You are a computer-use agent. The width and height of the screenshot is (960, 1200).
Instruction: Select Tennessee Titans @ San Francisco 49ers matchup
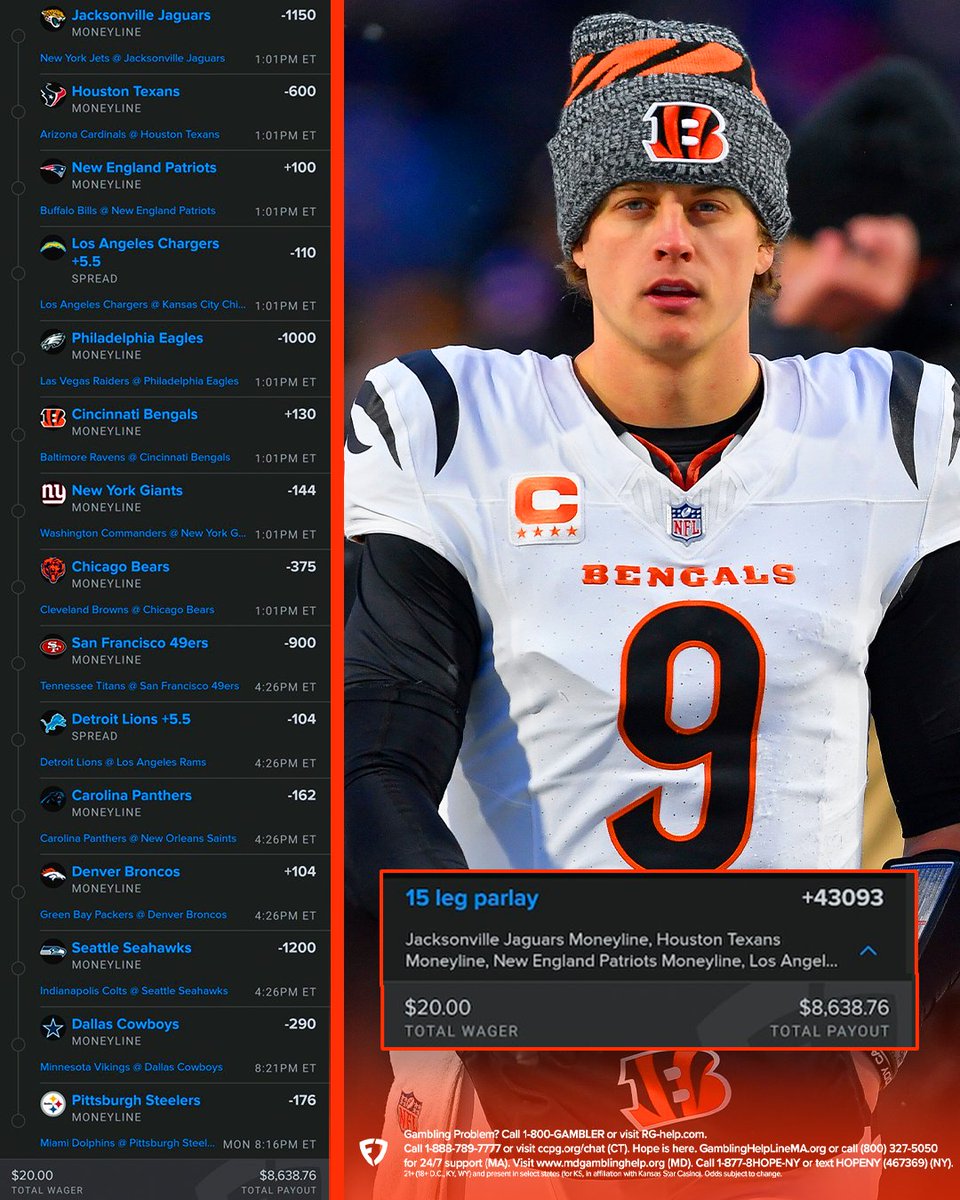(x=140, y=686)
